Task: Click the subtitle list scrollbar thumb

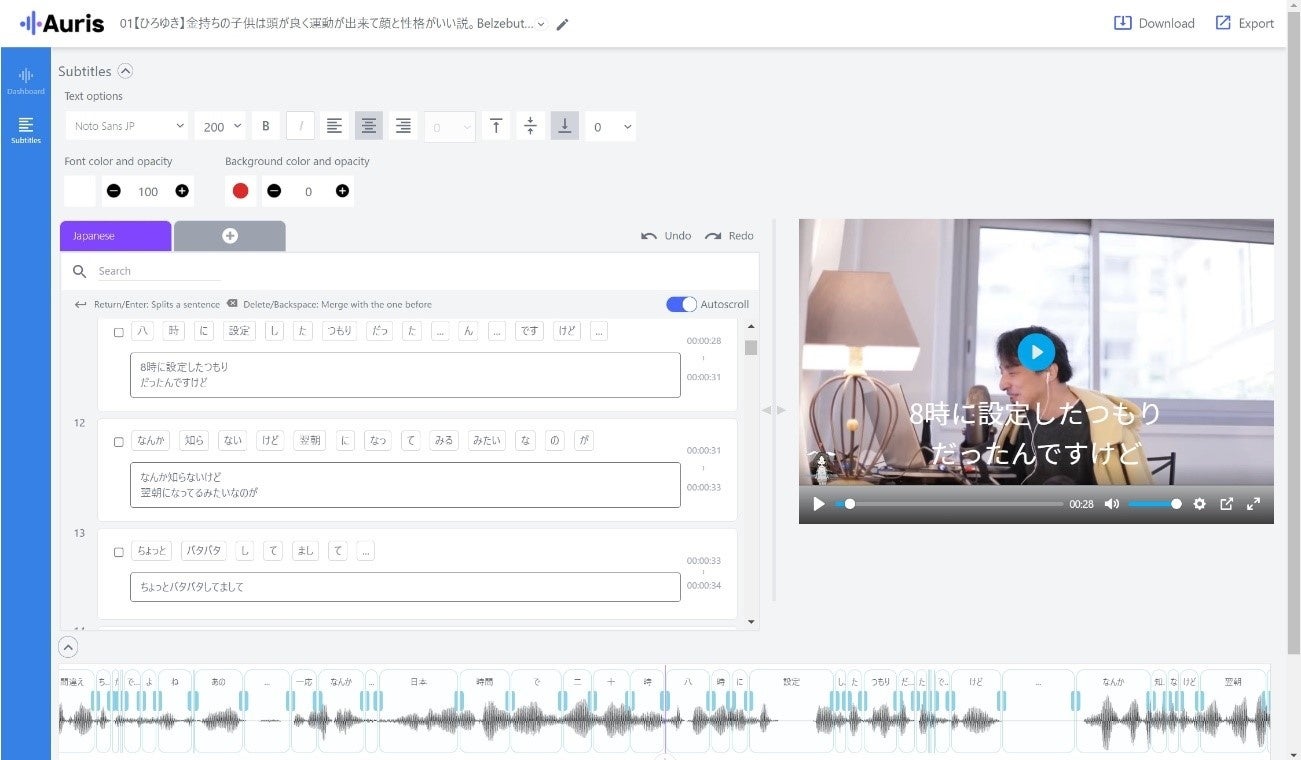Action: pos(751,348)
